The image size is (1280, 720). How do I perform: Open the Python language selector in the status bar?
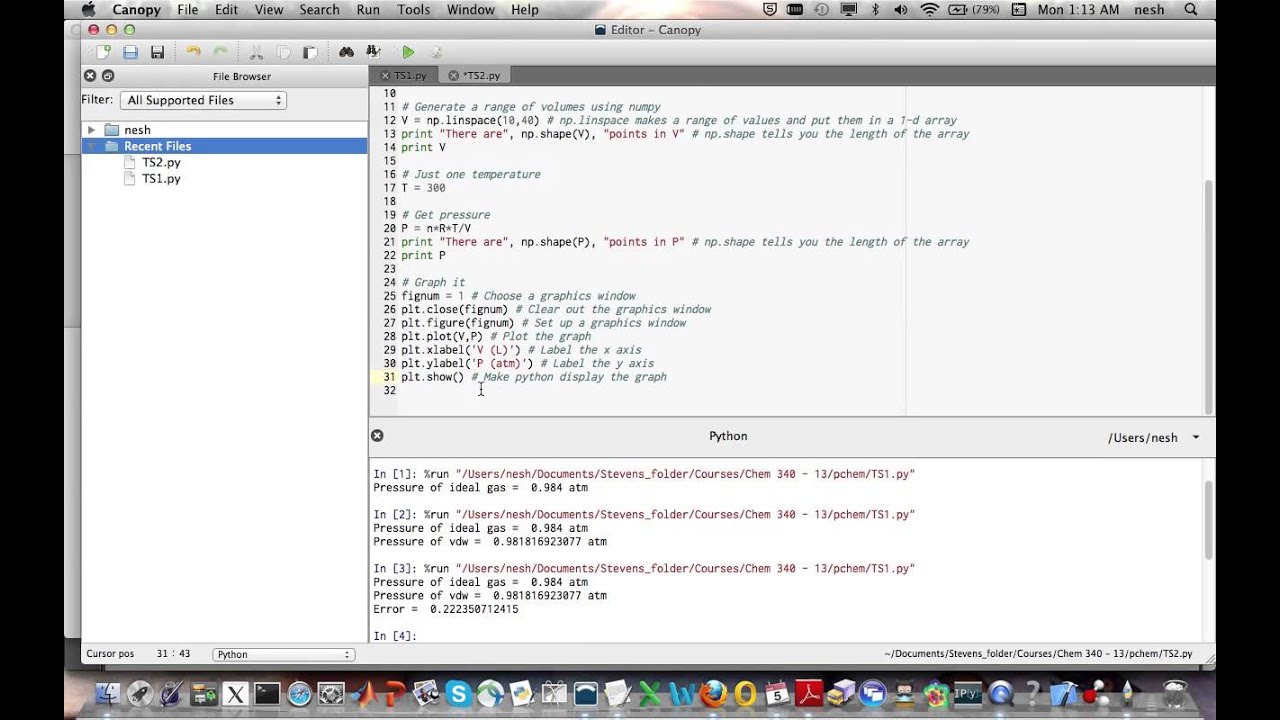coord(283,654)
